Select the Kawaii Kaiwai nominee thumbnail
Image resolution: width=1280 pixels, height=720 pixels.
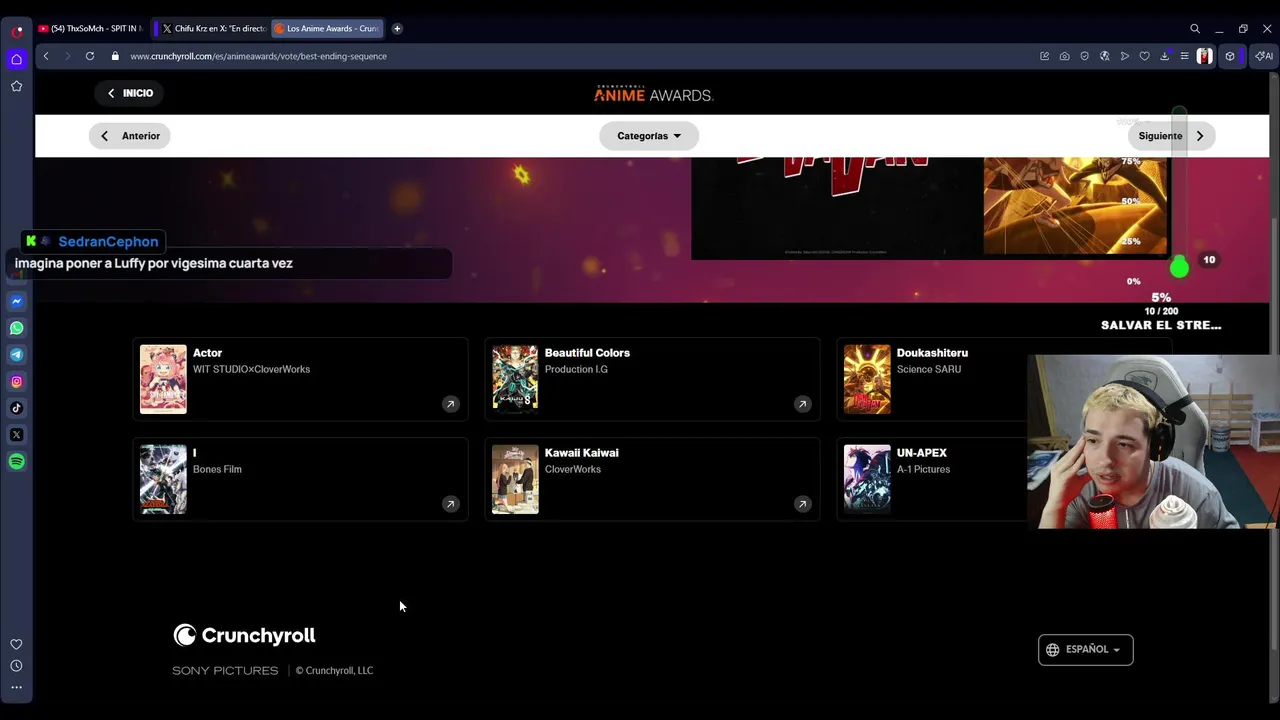point(515,479)
